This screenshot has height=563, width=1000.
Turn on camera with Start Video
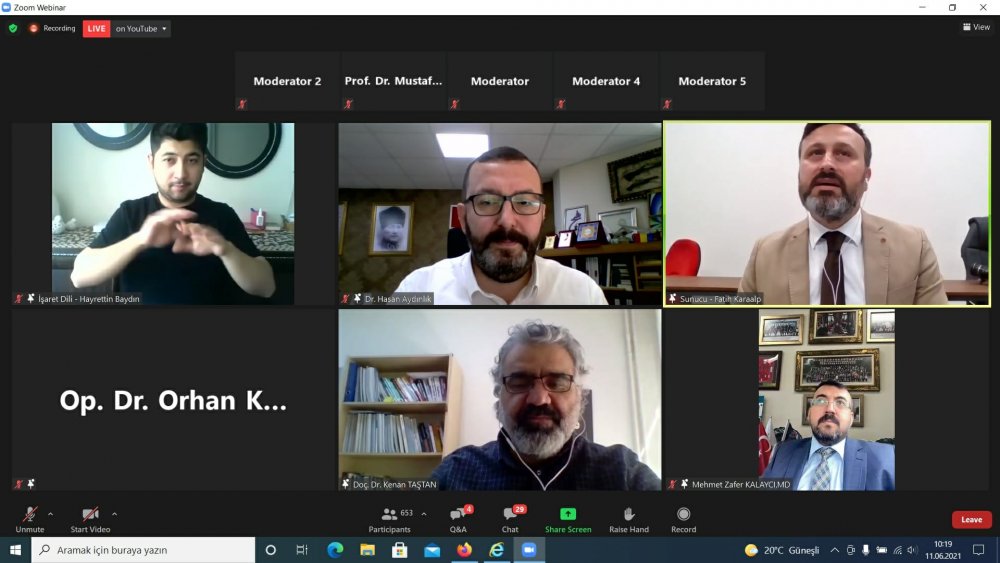coord(90,518)
